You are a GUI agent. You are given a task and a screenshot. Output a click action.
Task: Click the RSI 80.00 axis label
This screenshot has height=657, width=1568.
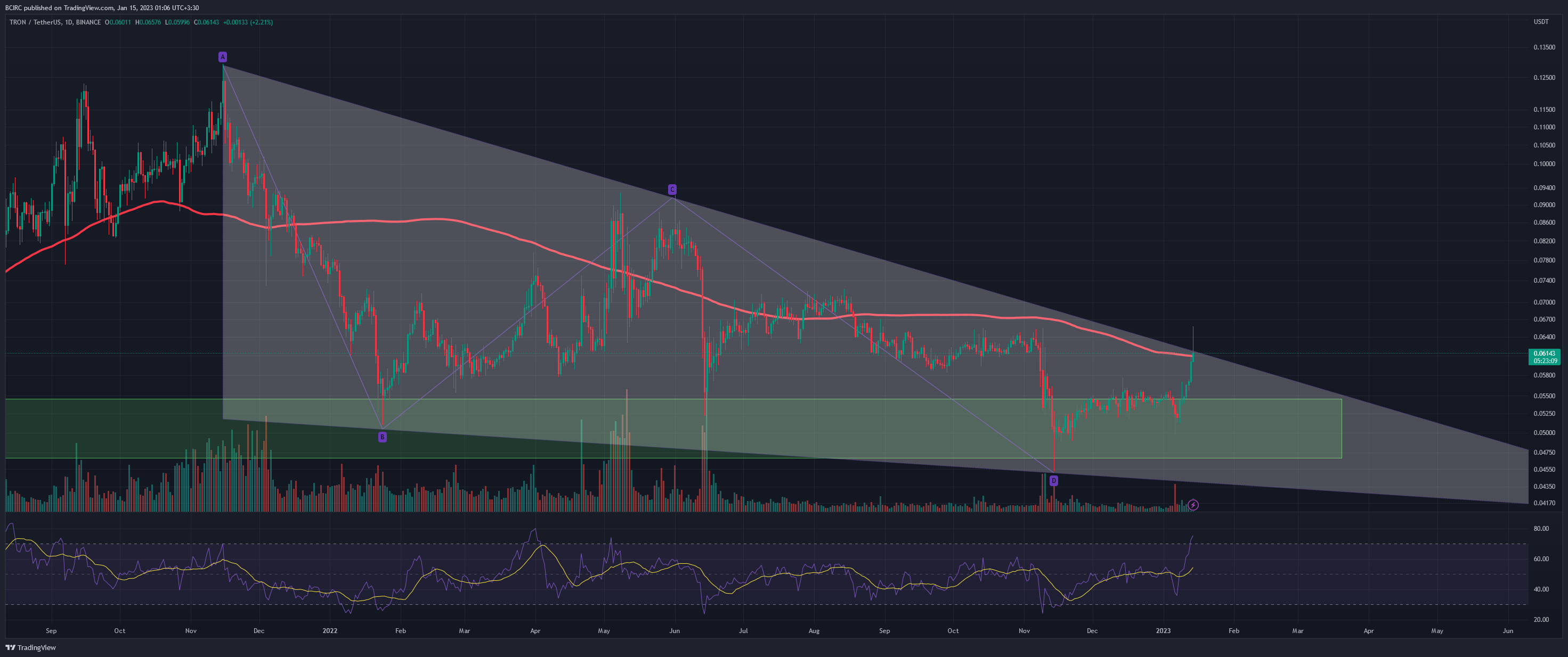[1541, 529]
